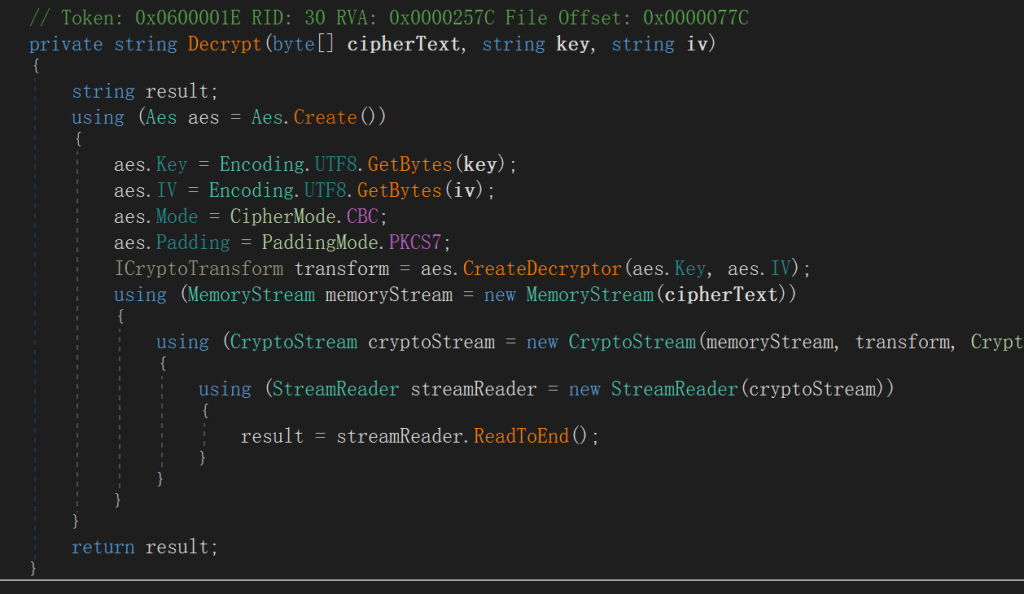Click the aes variable in using declaration
Screen dimensions: 1024x594
204,117
